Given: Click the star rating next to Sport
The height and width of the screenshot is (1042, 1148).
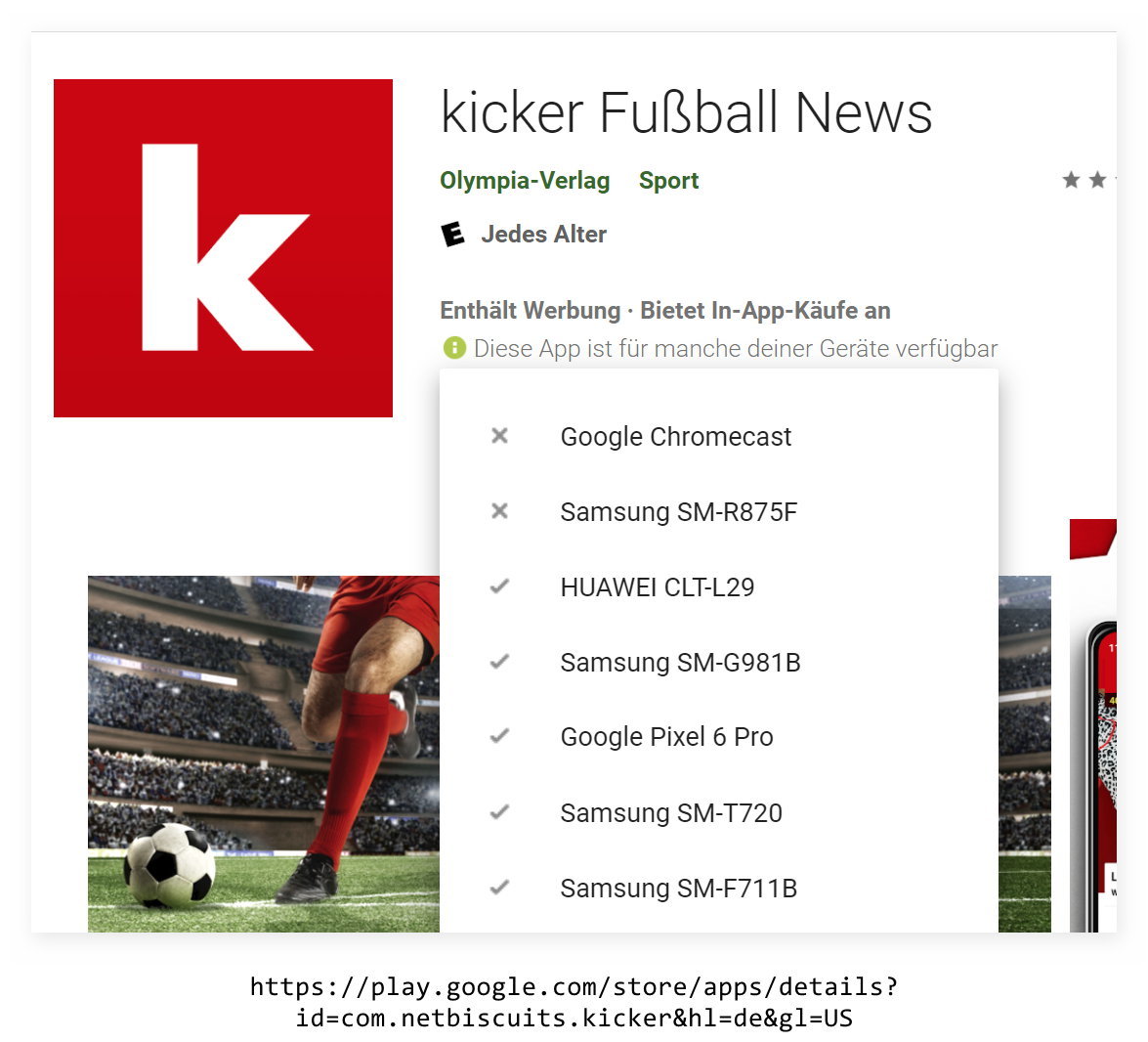Looking at the screenshot, I should click(x=1088, y=180).
